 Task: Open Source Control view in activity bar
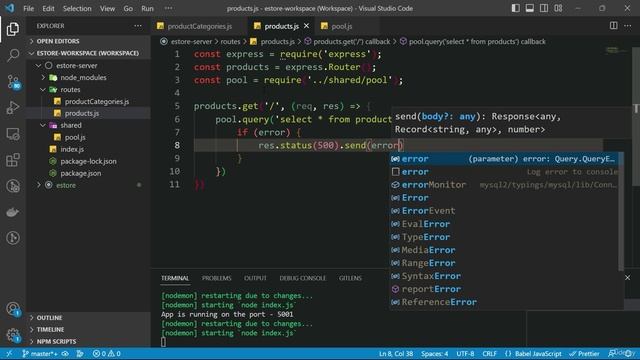pyautogui.click(x=13, y=82)
